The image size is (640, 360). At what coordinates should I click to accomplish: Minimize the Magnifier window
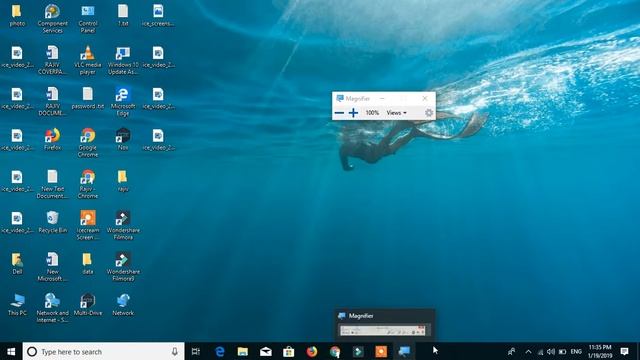pos(382,98)
